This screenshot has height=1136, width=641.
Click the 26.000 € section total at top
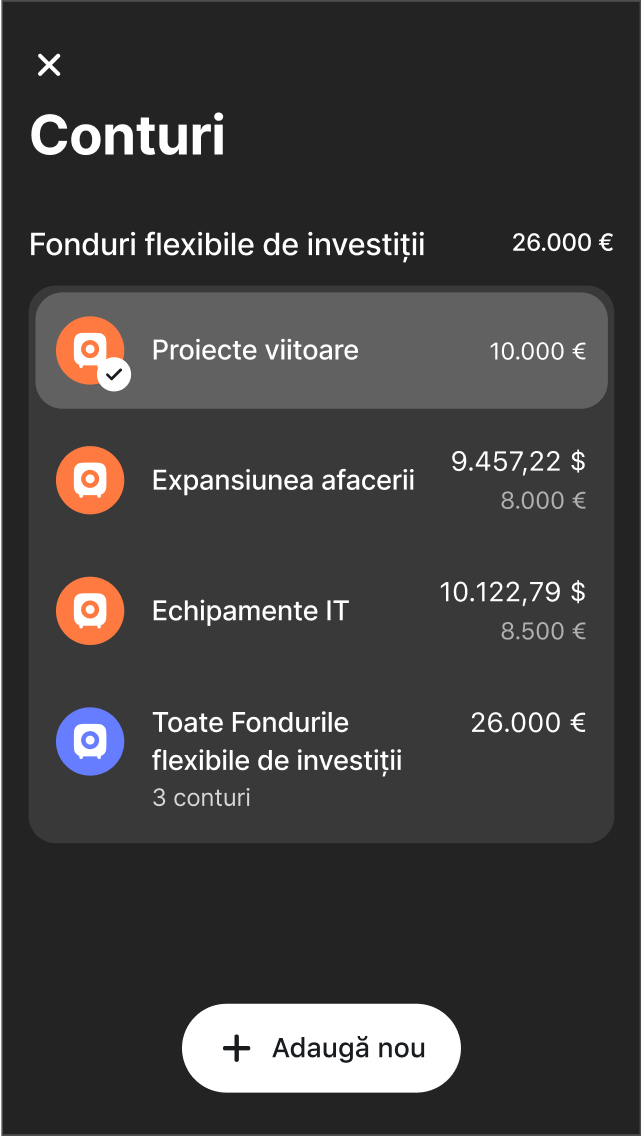(x=563, y=243)
